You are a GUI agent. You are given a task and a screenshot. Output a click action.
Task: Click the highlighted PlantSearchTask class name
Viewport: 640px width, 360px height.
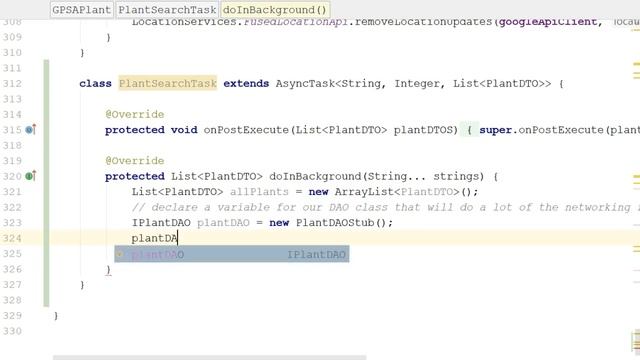point(167,83)
